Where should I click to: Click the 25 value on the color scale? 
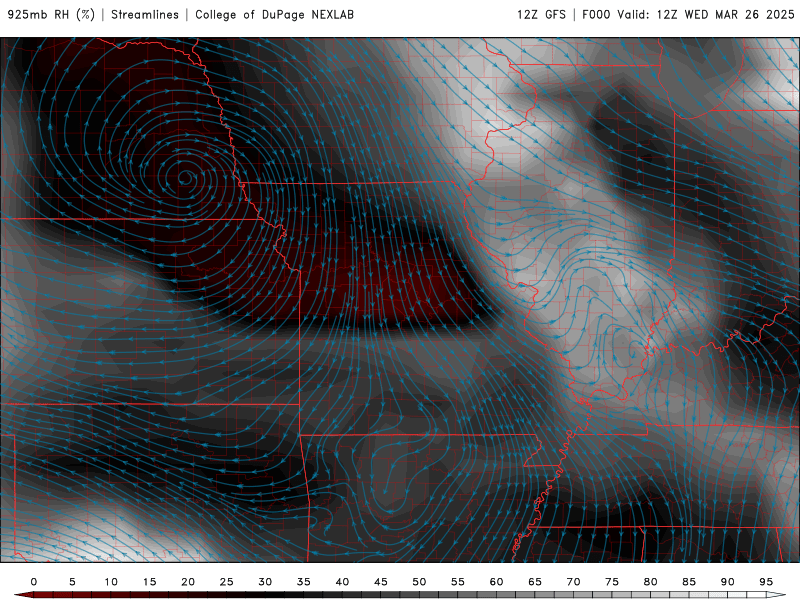click(x=227, y=582)
